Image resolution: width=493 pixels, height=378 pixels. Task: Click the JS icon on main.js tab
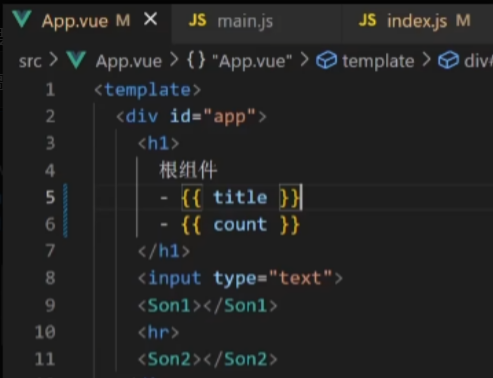coord(197,20)
